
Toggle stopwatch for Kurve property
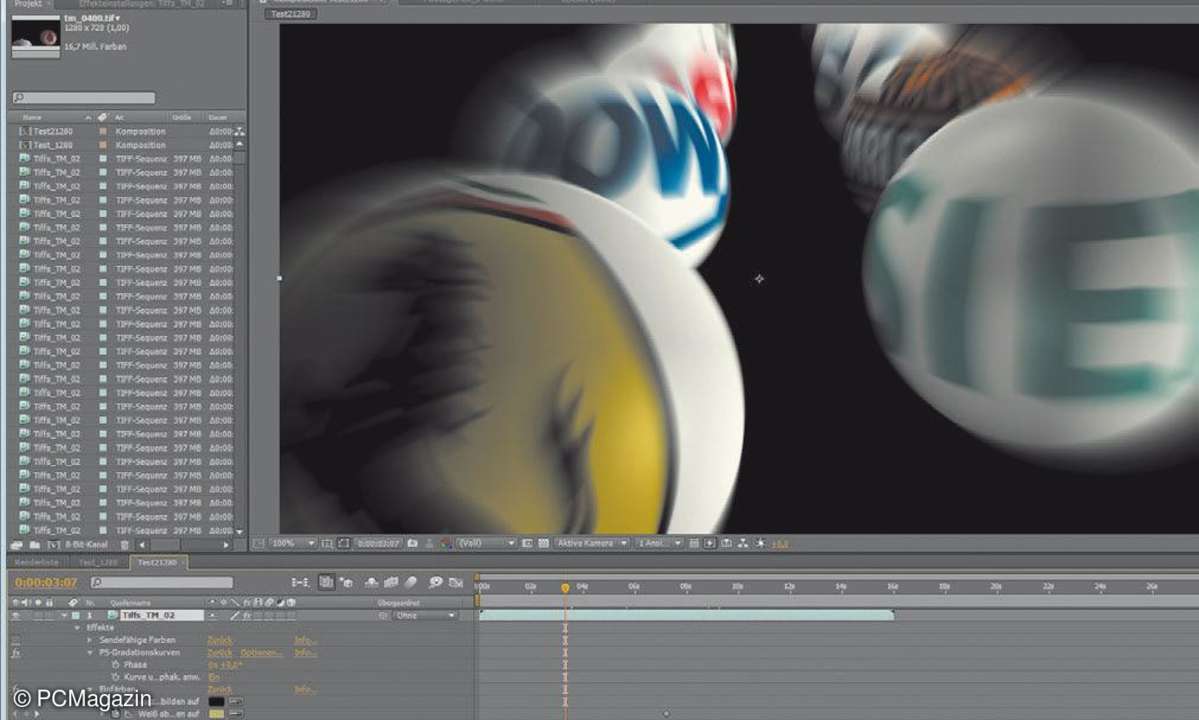115,677
